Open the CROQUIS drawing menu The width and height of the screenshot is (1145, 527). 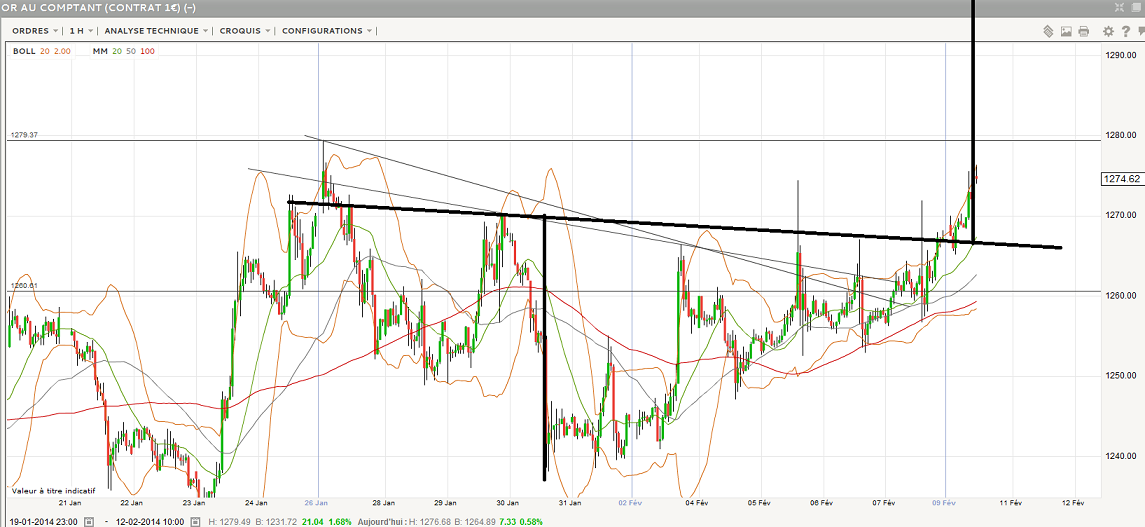(x=244, y=31)
